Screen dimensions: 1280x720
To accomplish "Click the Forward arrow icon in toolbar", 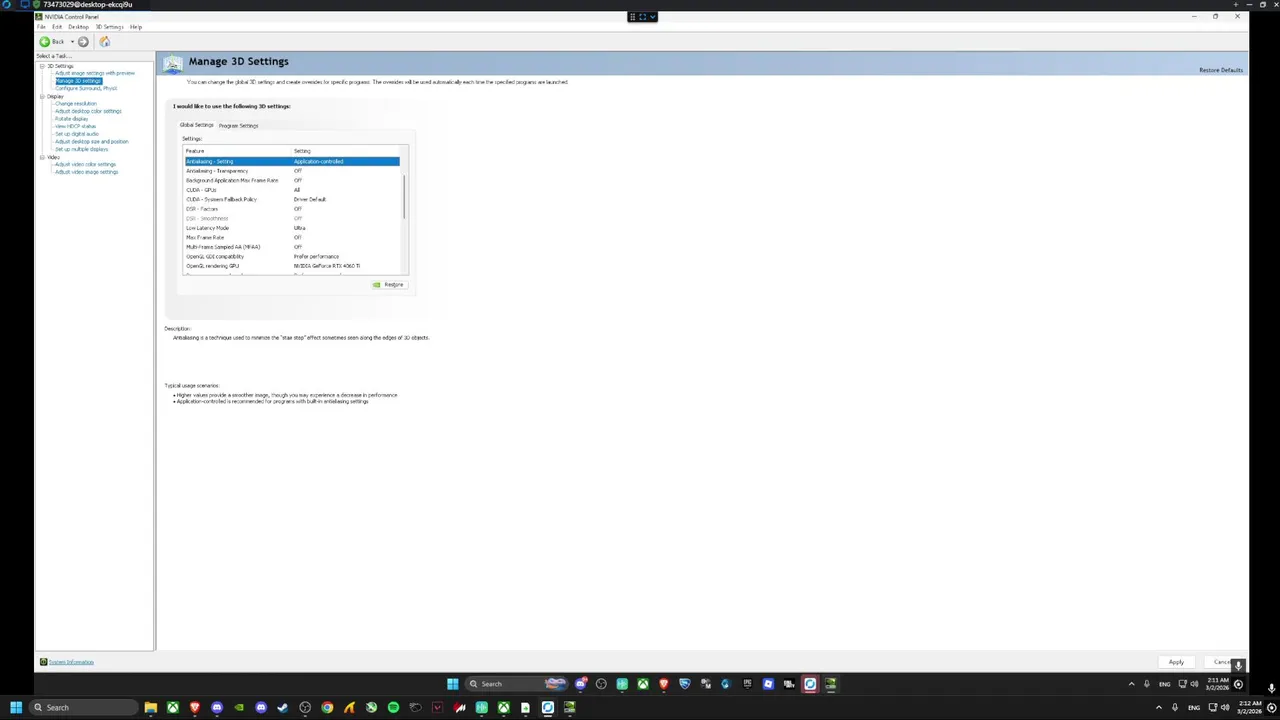I will [83, 42].
